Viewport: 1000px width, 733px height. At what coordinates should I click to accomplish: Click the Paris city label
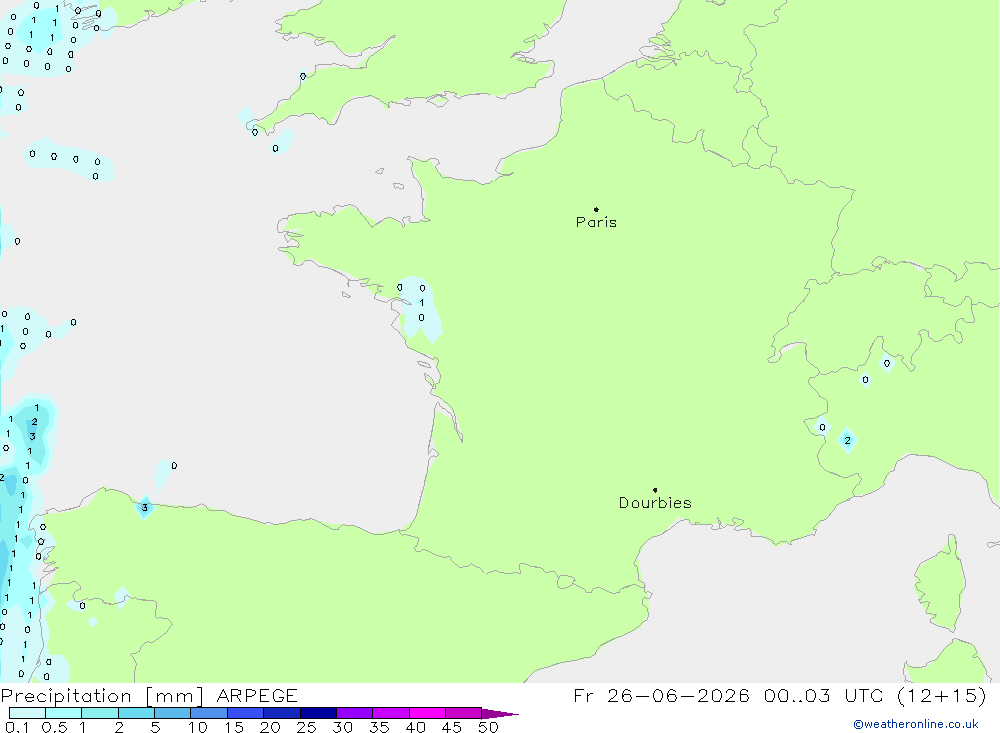pyautogui.click(x=596, y=222)
